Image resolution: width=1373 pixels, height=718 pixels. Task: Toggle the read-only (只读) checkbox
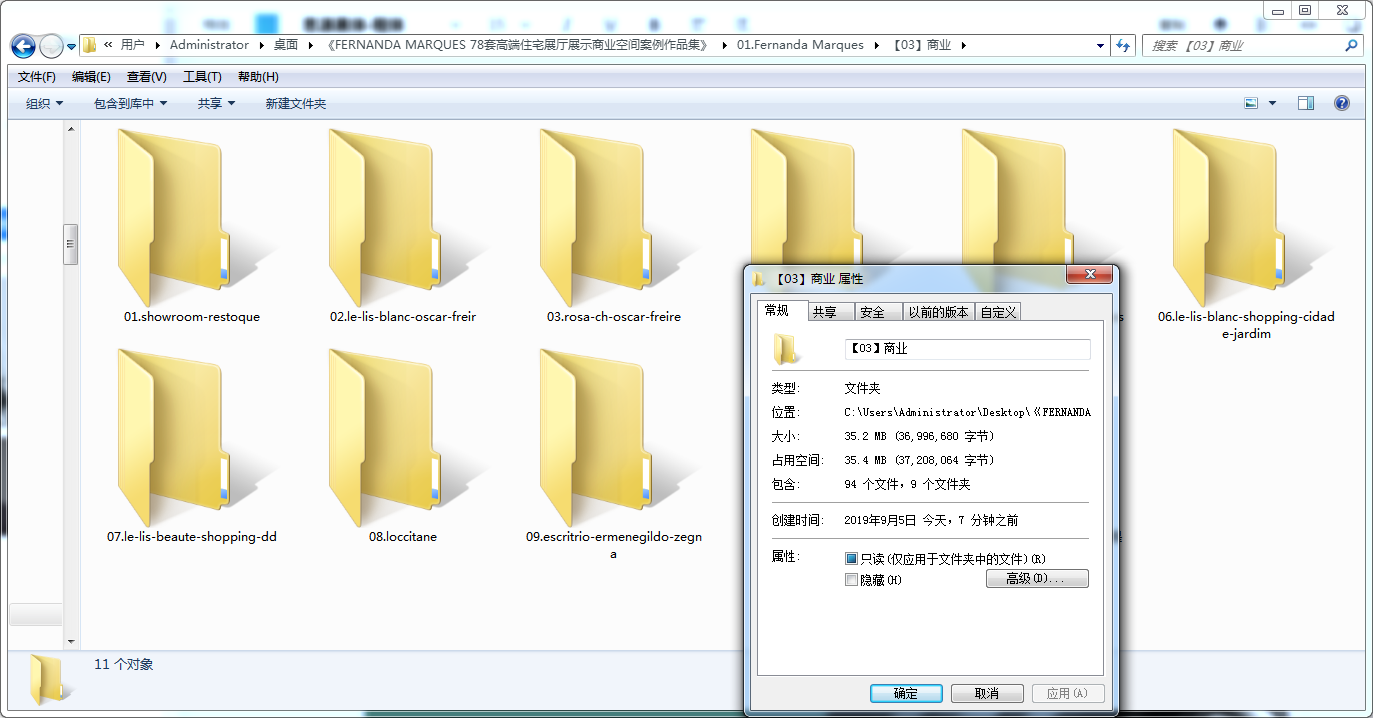pyautogui.click(x=852, y=559)
